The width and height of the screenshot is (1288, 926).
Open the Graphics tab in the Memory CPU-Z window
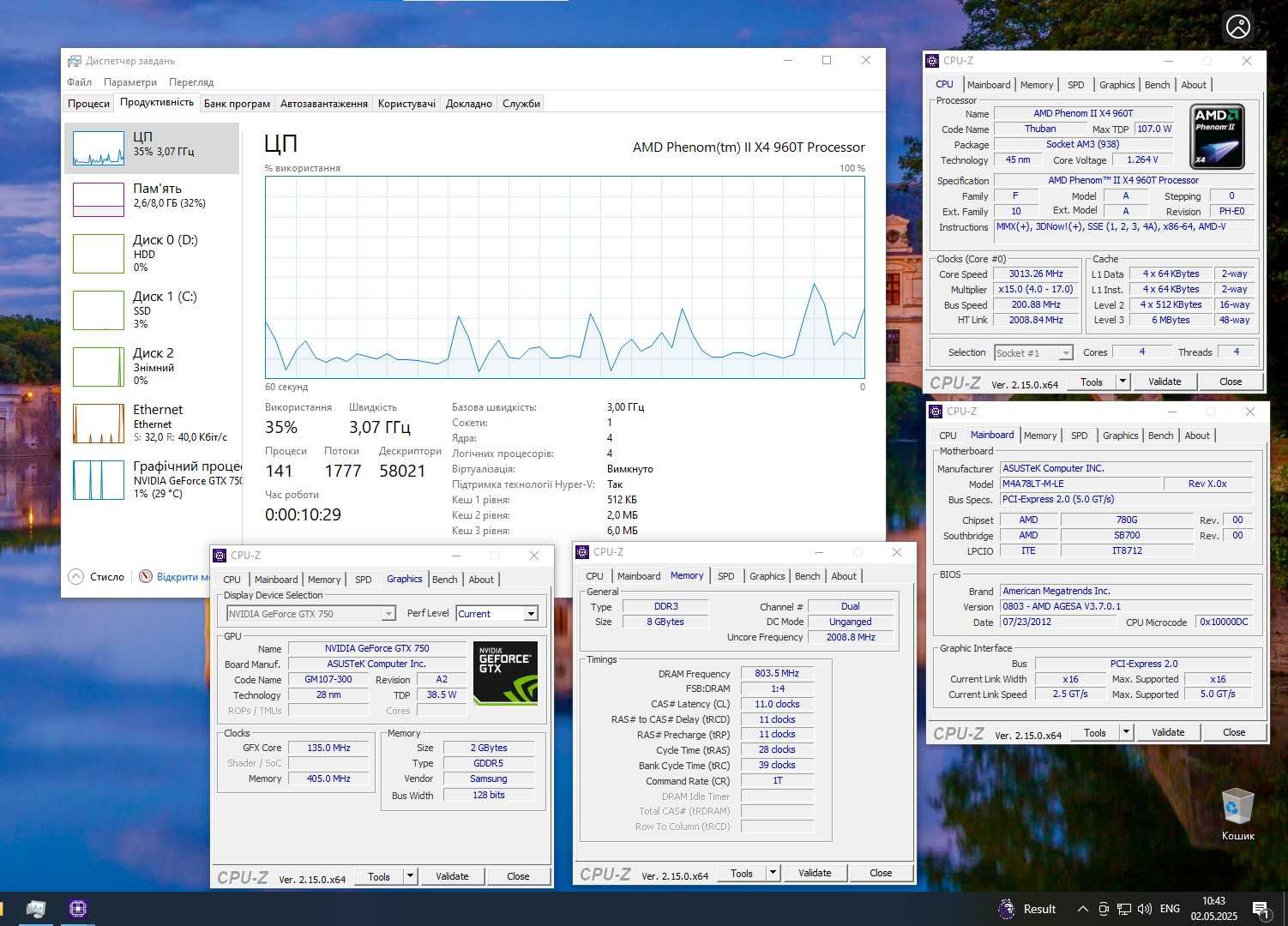(x=767, y=576)
